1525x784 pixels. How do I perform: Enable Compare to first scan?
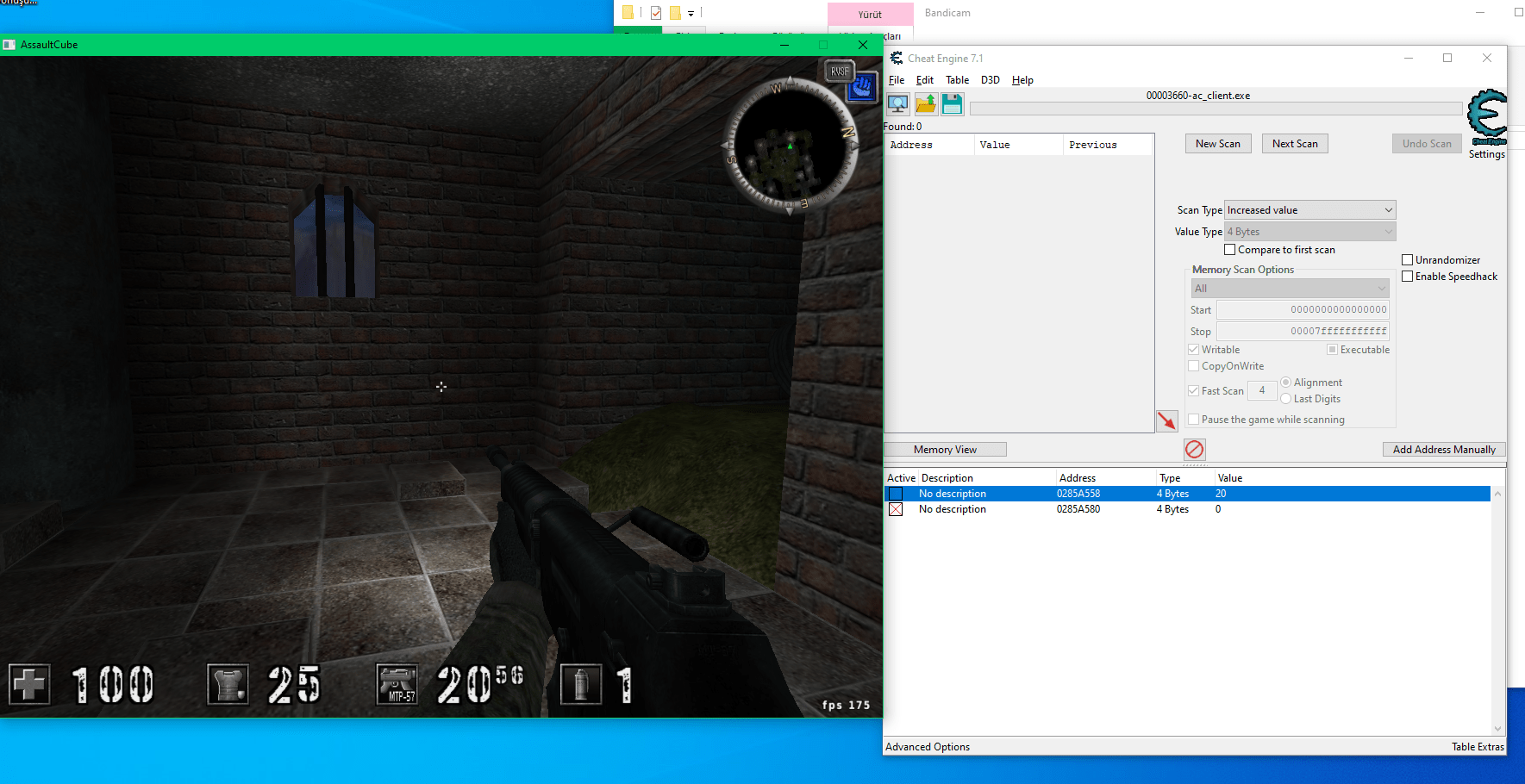click(1230, 250)
